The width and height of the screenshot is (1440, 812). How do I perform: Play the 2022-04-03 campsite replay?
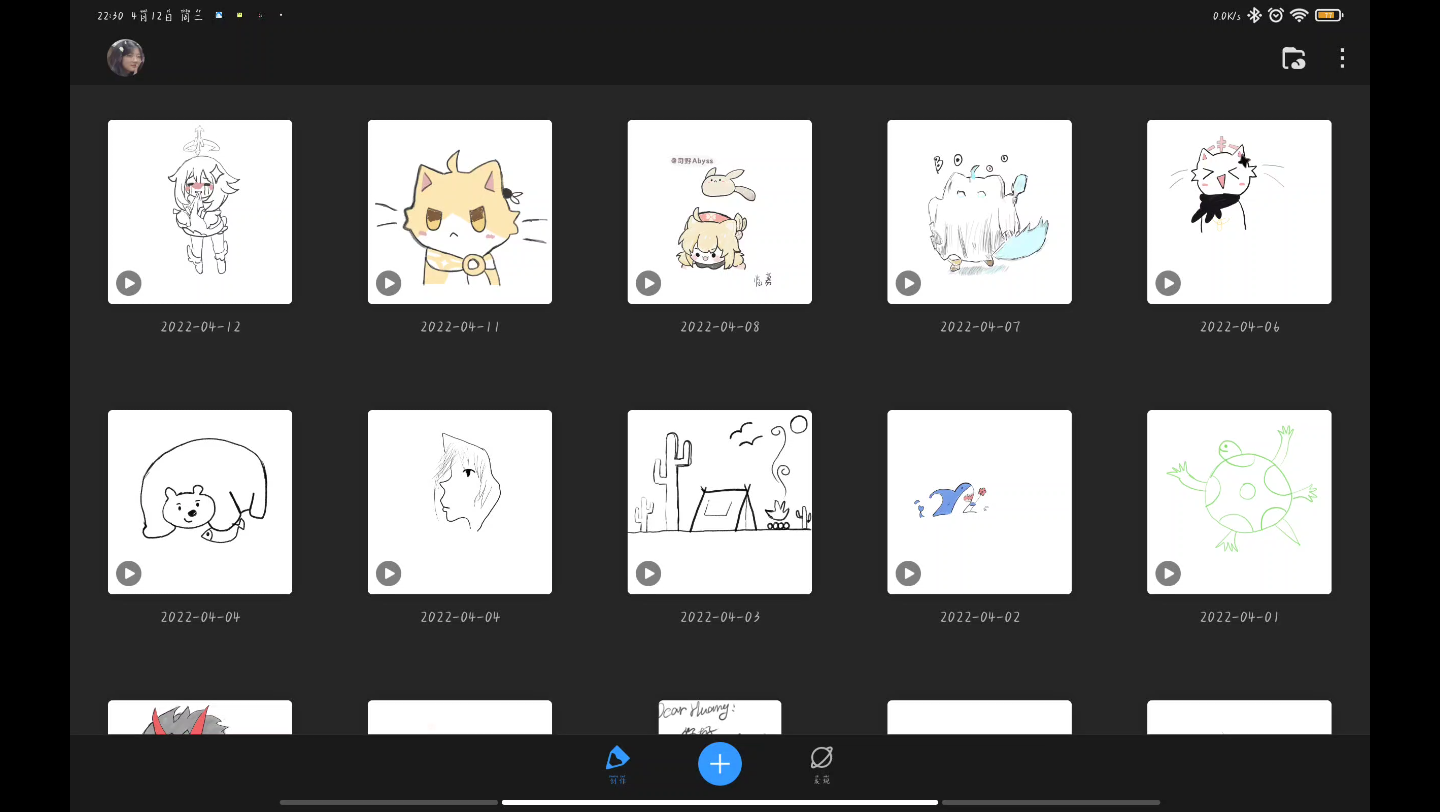649,573
